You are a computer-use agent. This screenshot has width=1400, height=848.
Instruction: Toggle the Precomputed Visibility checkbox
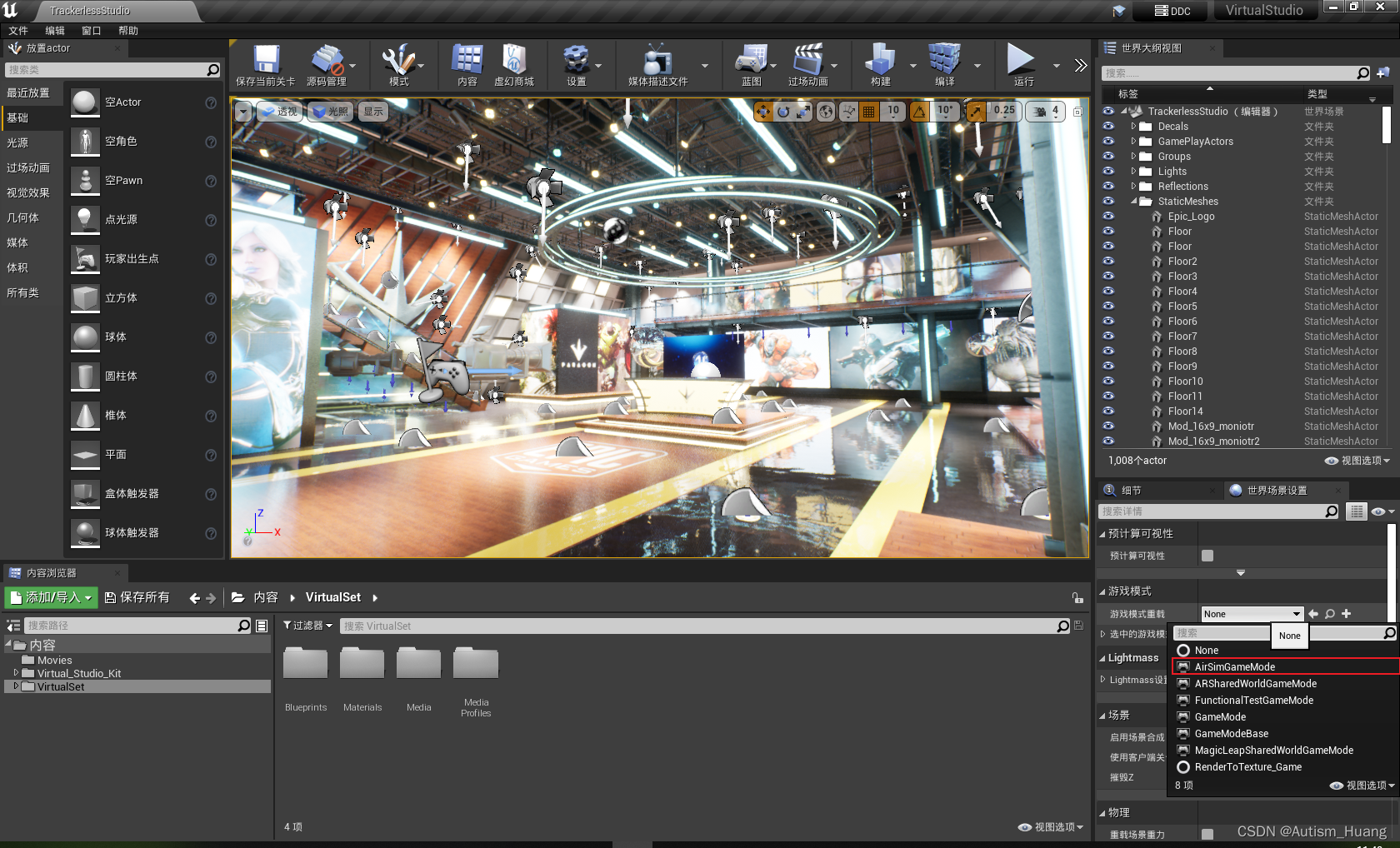(x=1207, y=556)
